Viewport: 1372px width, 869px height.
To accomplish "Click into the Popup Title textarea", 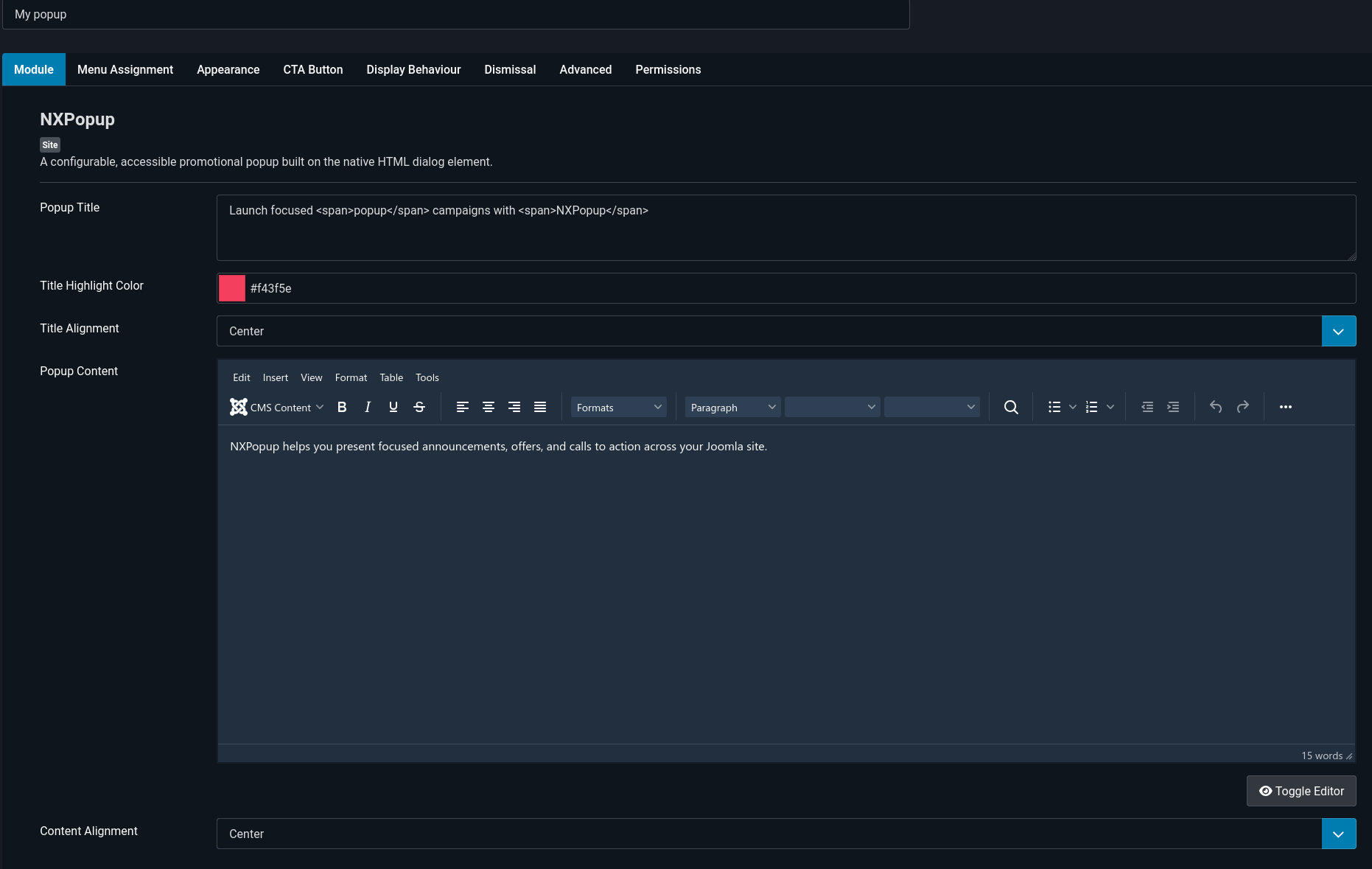I will [786, 228].
